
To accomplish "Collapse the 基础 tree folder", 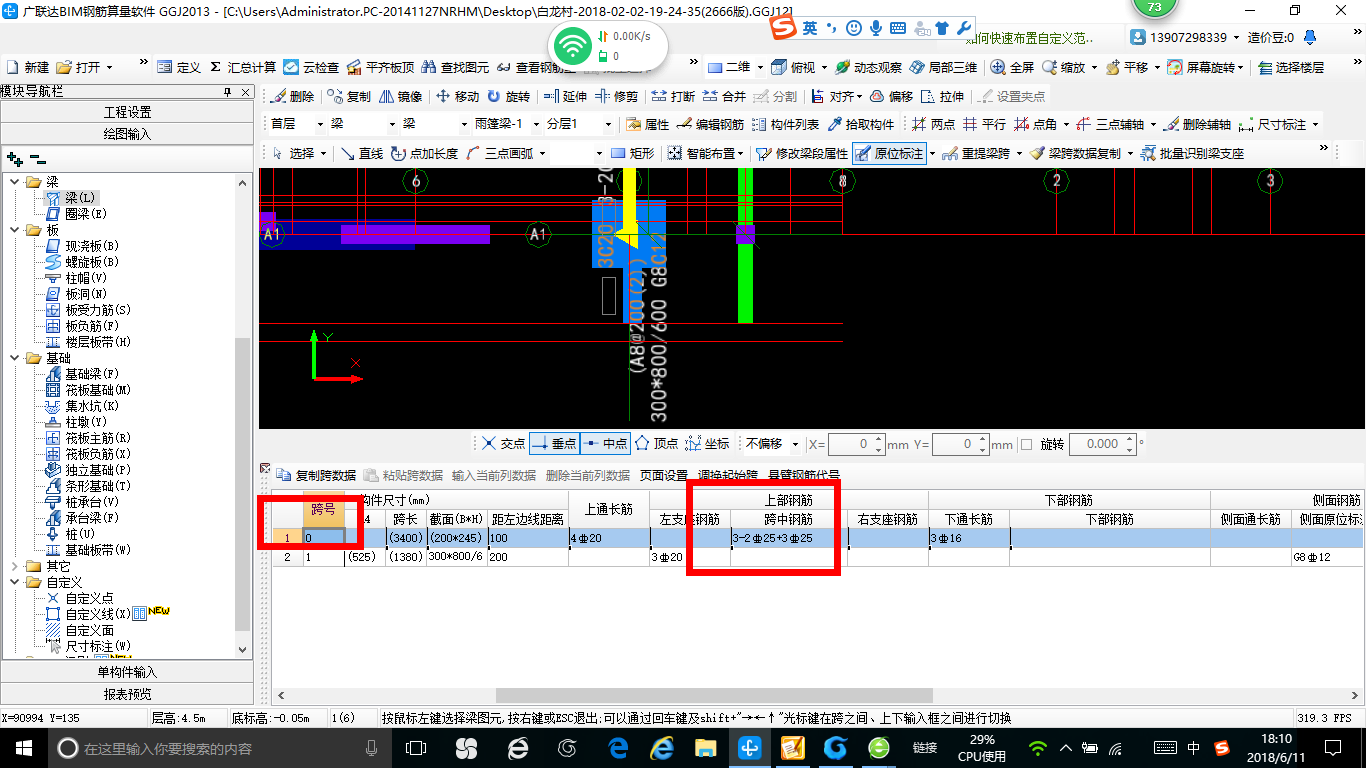I will pos(14,358).
